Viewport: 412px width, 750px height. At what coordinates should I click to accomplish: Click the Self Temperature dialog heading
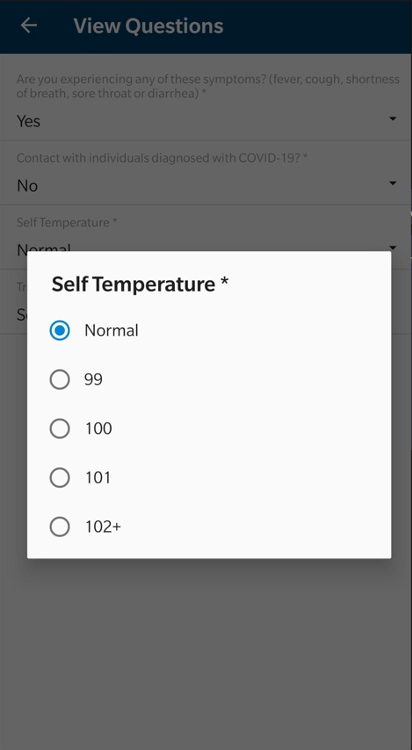pos(140,284)
